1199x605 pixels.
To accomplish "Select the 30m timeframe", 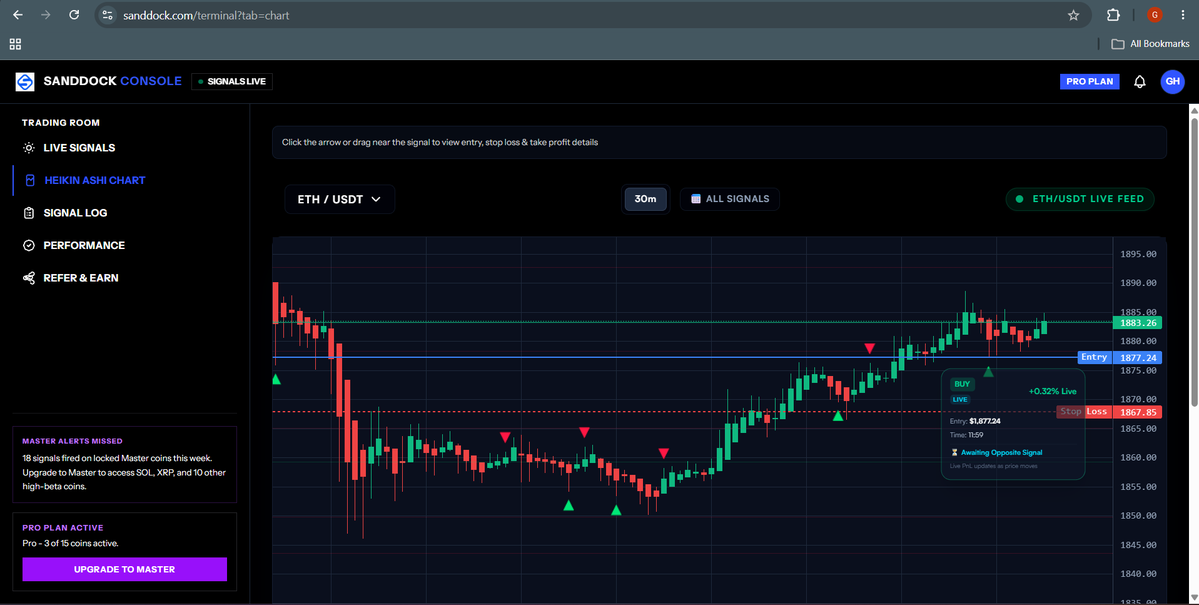I will click(645, 199).
